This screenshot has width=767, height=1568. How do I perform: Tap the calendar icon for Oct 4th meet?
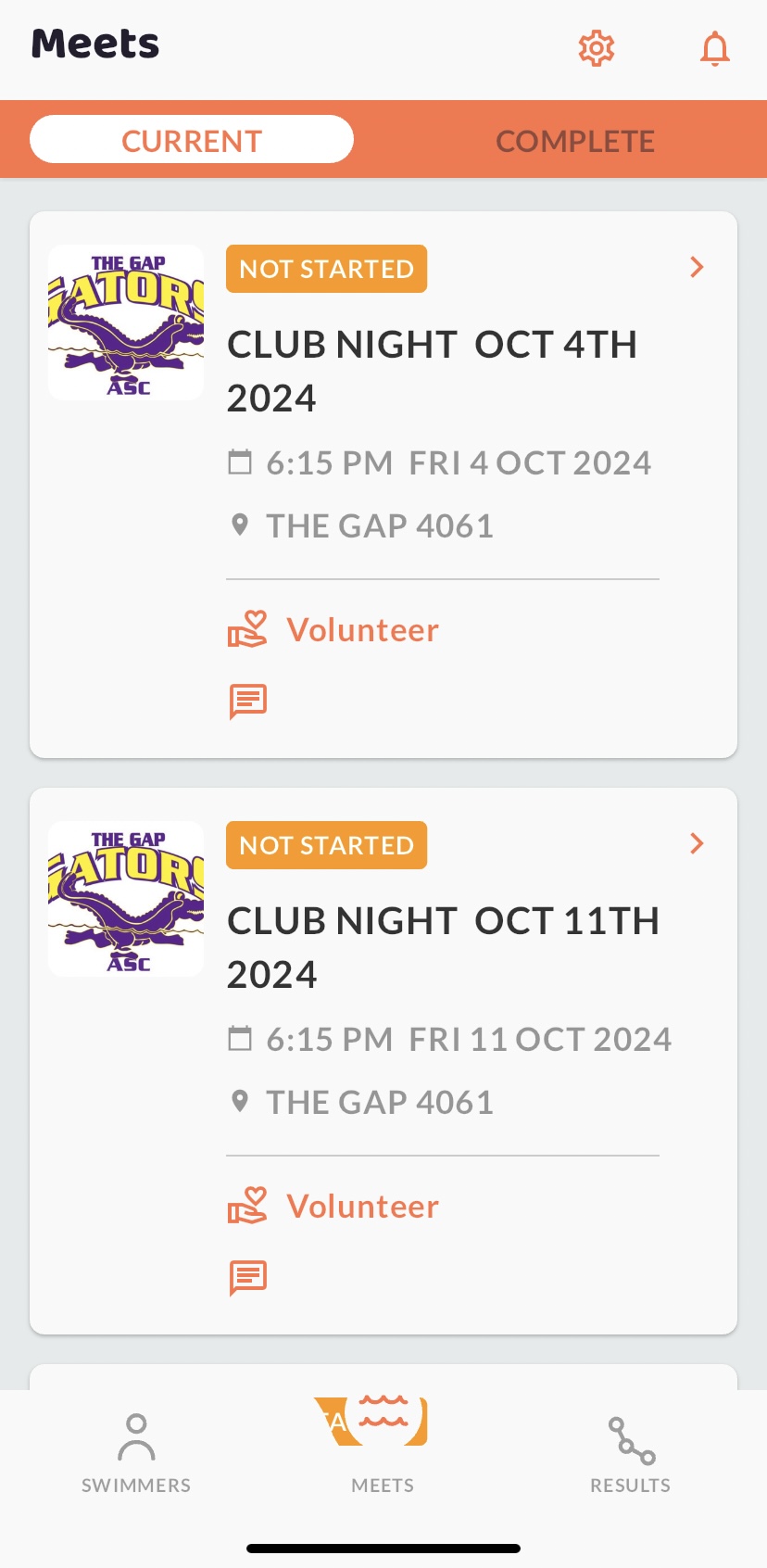click(x=240, y=462)
